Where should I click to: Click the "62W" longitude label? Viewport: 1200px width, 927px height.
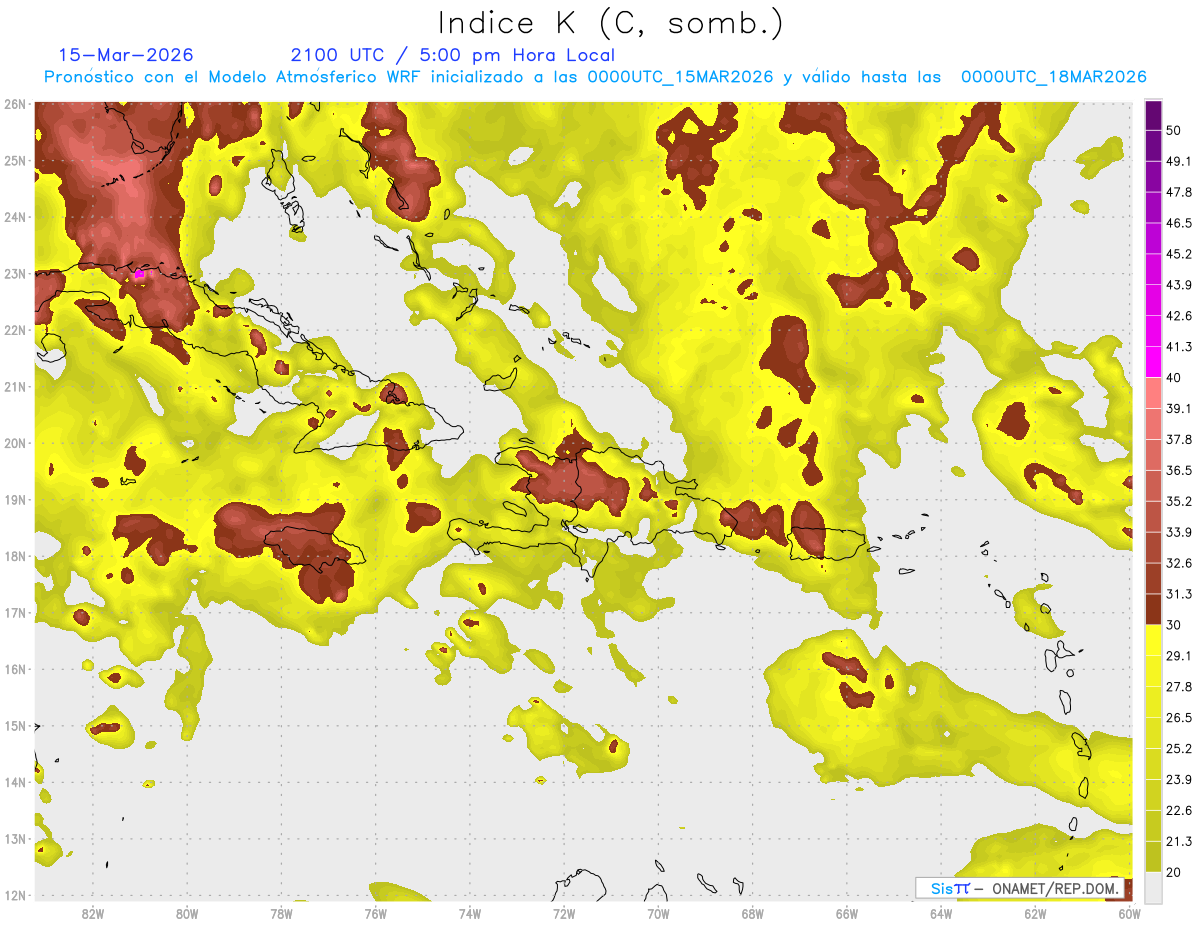[1035, 913]
